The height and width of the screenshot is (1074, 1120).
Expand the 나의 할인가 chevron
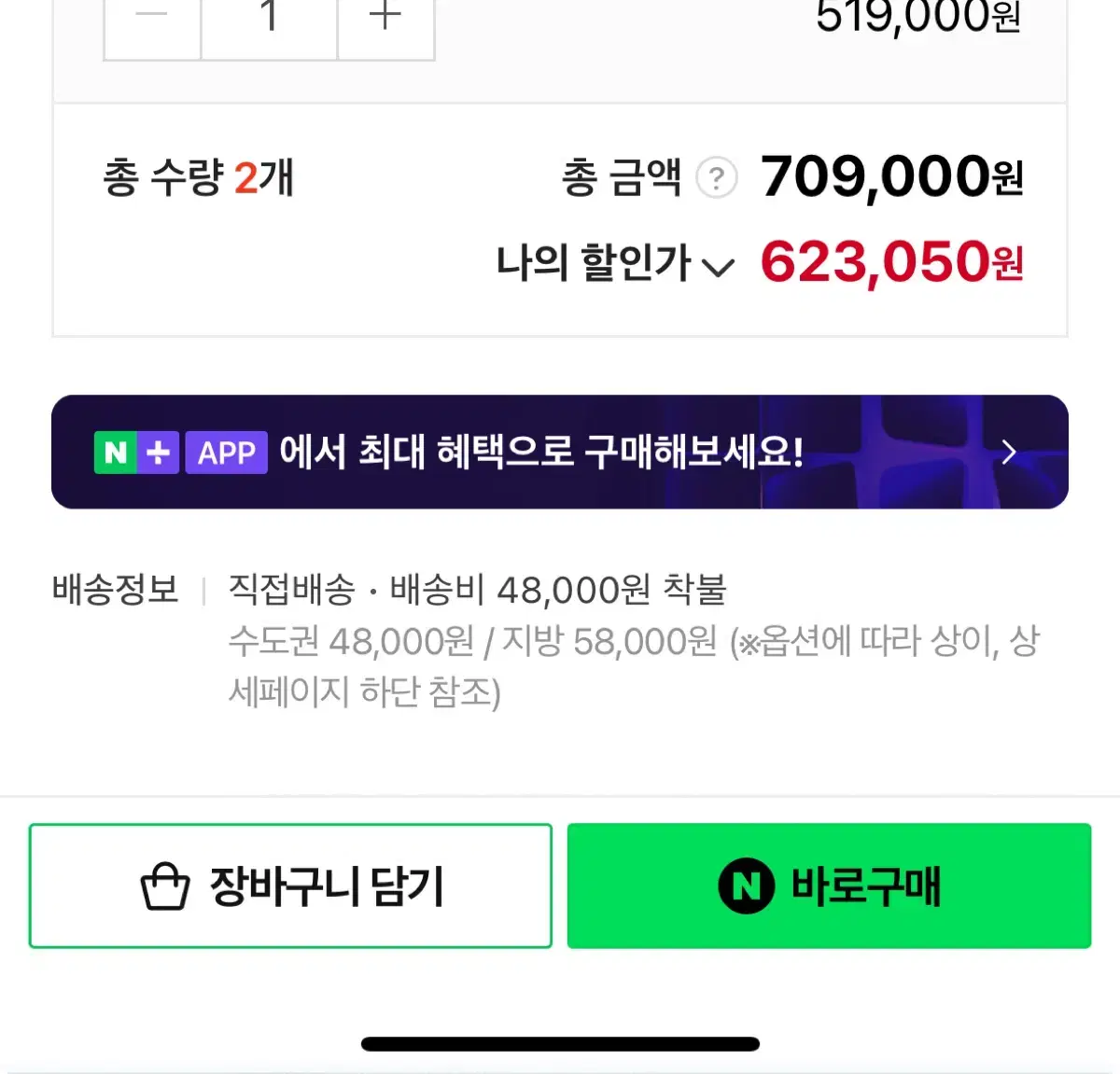(x=717, y=269)
